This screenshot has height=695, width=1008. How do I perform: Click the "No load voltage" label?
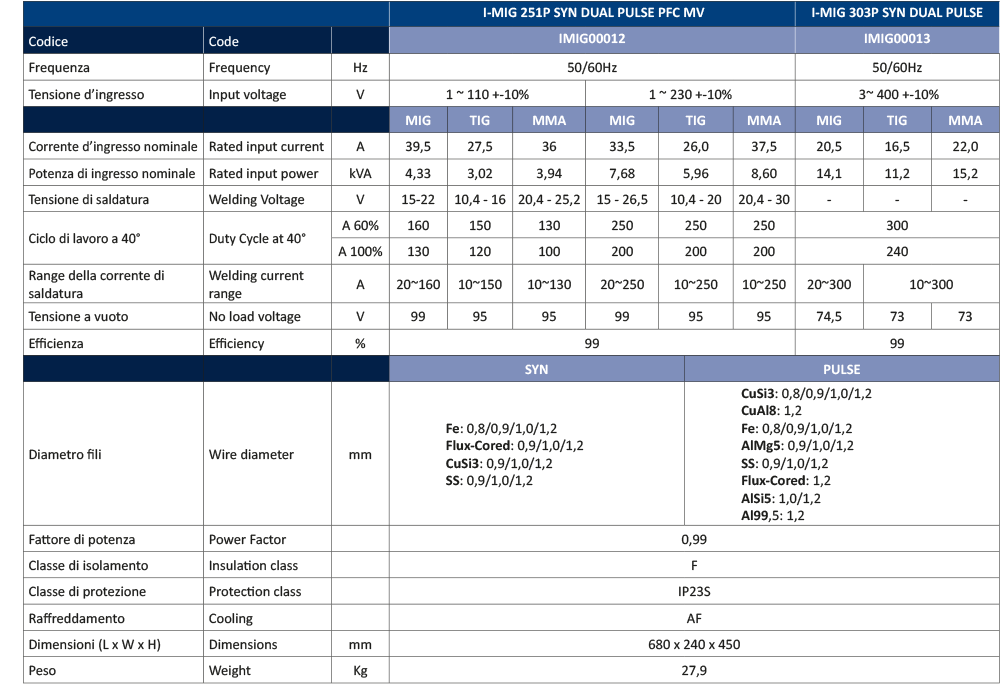255,316
